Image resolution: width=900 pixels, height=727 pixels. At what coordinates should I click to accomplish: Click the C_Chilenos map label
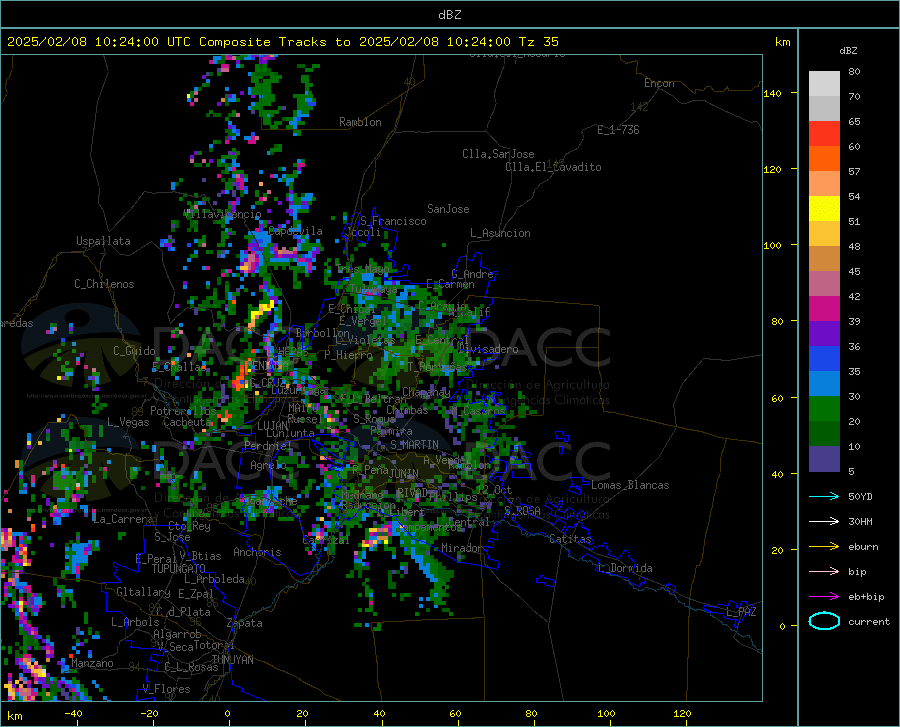[104, 284]
